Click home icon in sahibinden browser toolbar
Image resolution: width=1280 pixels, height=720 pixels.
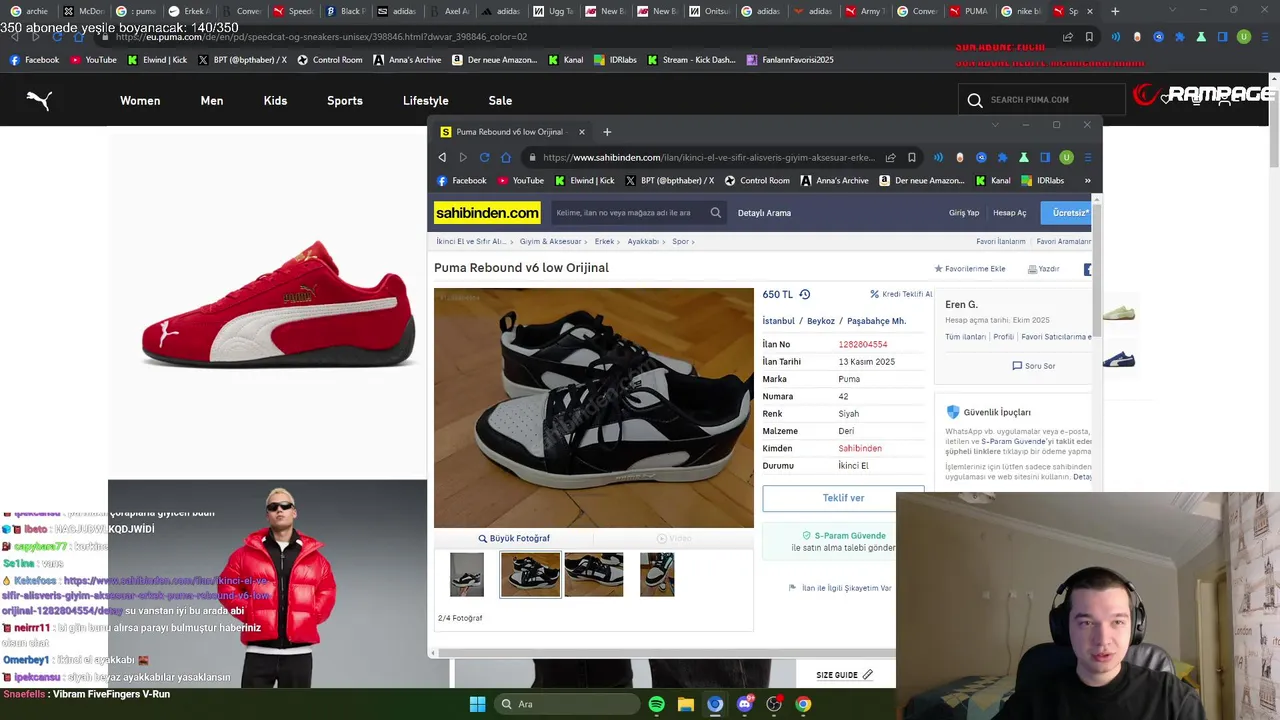(x=506, y=157)
